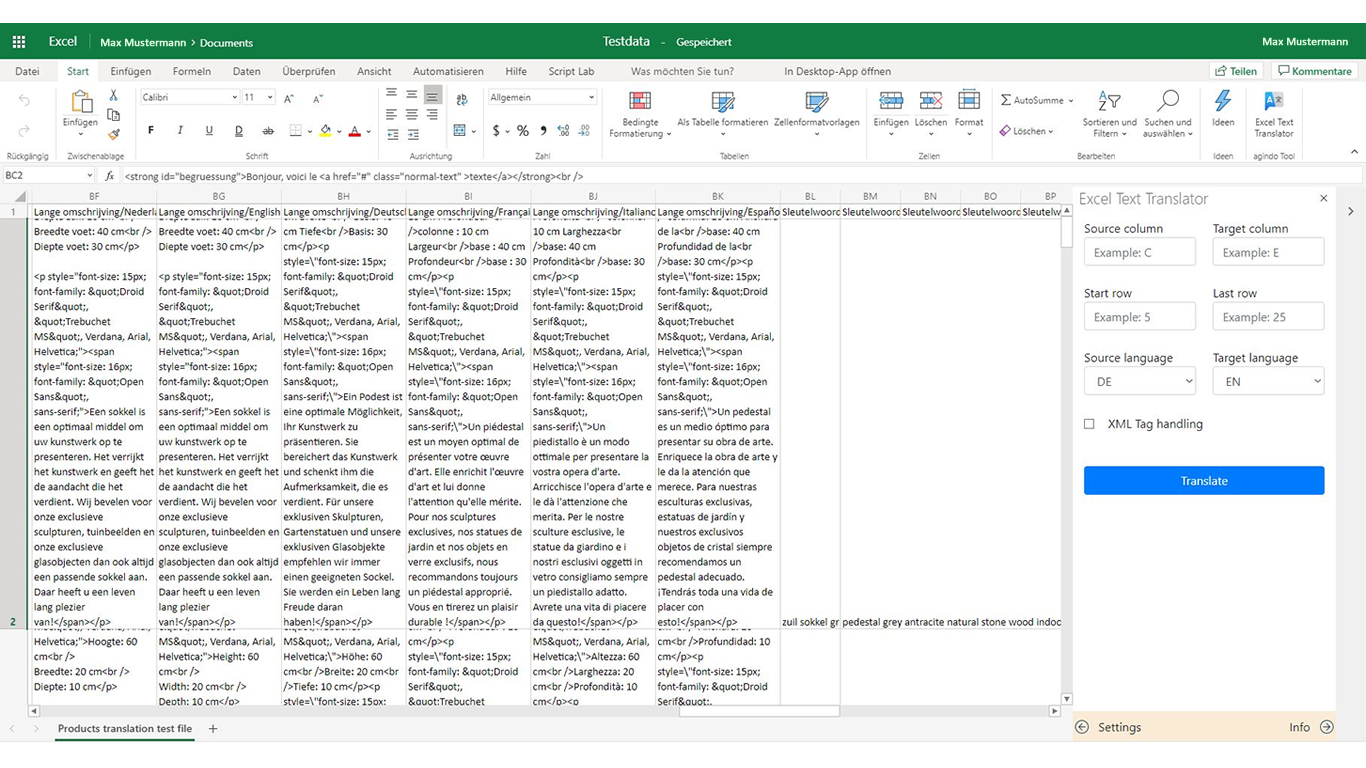
Task: Click the Last row input field
Action: coord(1268,317)
